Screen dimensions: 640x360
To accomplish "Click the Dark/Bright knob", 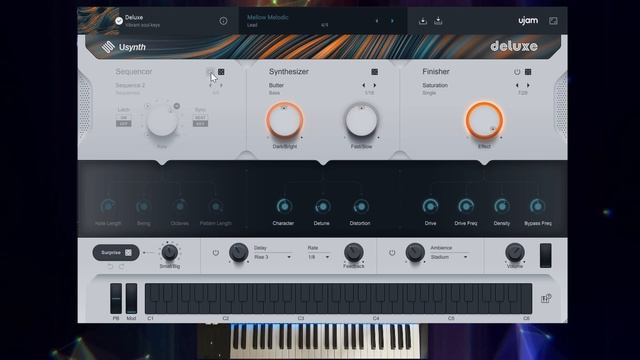I will point(284,120).
